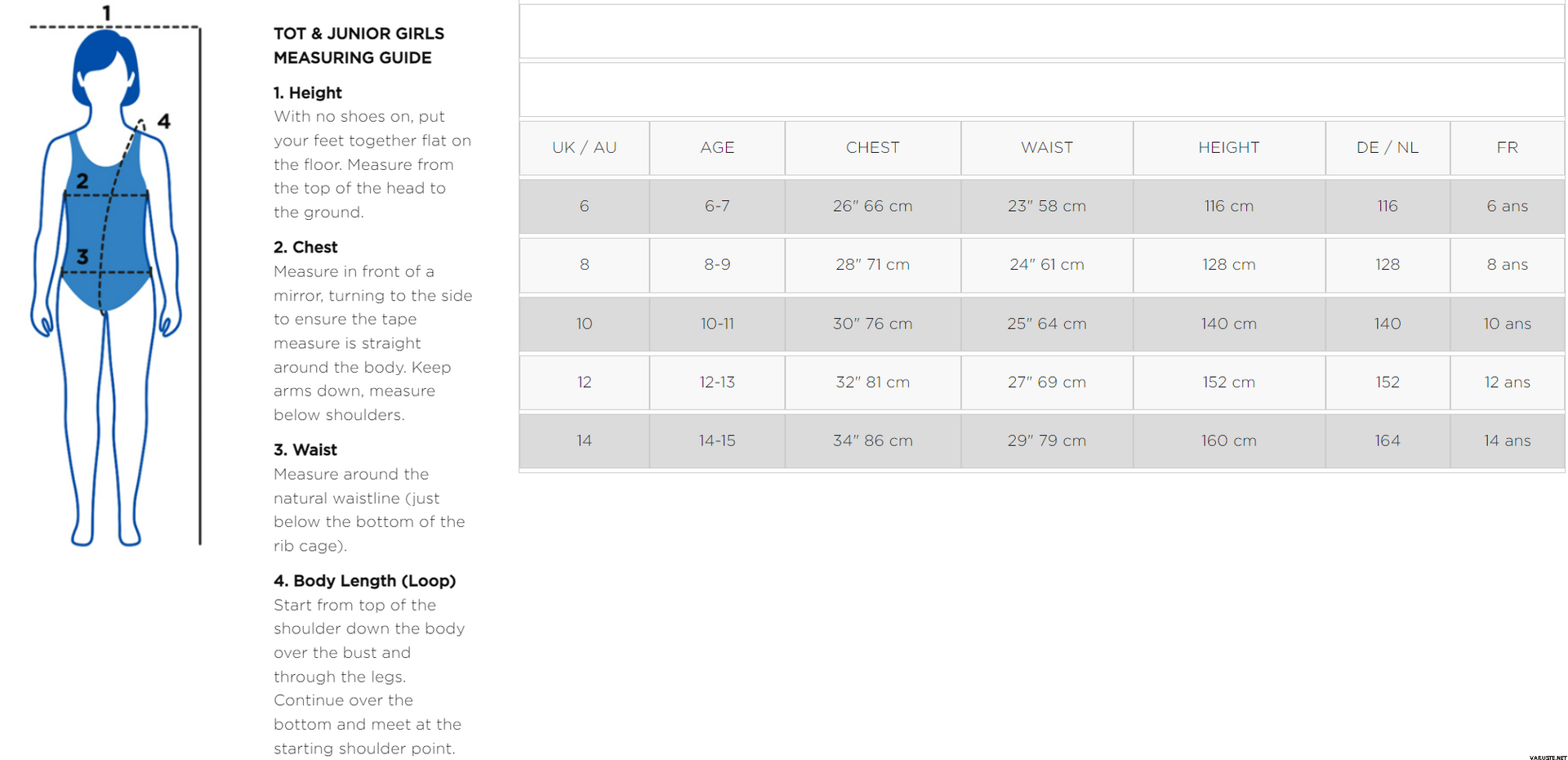Click the Tot & Junior Girls Measuring Guide title
Screen dimensions: 1568x760
pyautogui.click(x=359, y=46)
